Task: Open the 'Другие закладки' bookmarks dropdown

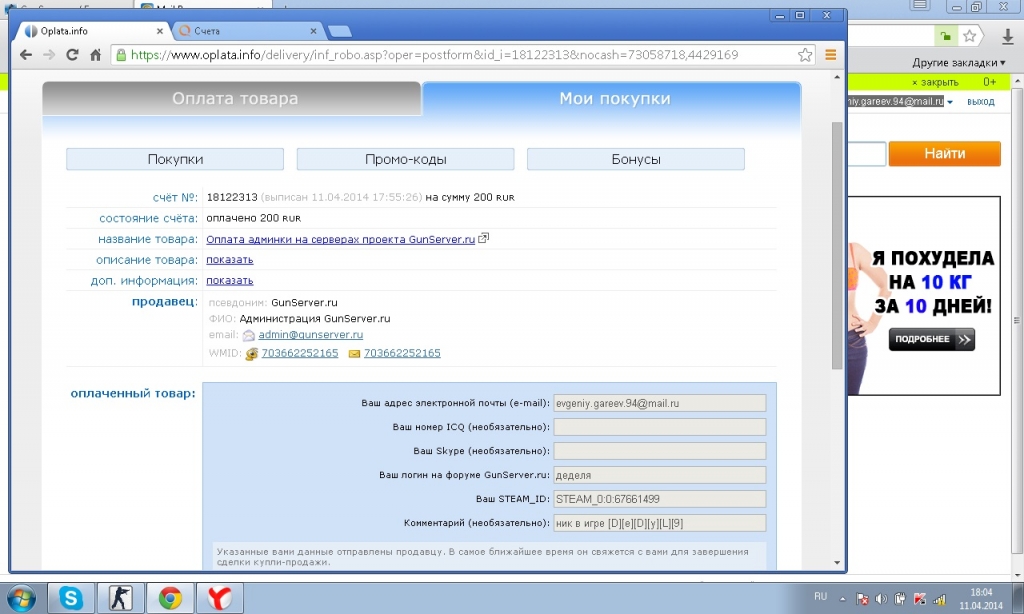Action: 958,62
